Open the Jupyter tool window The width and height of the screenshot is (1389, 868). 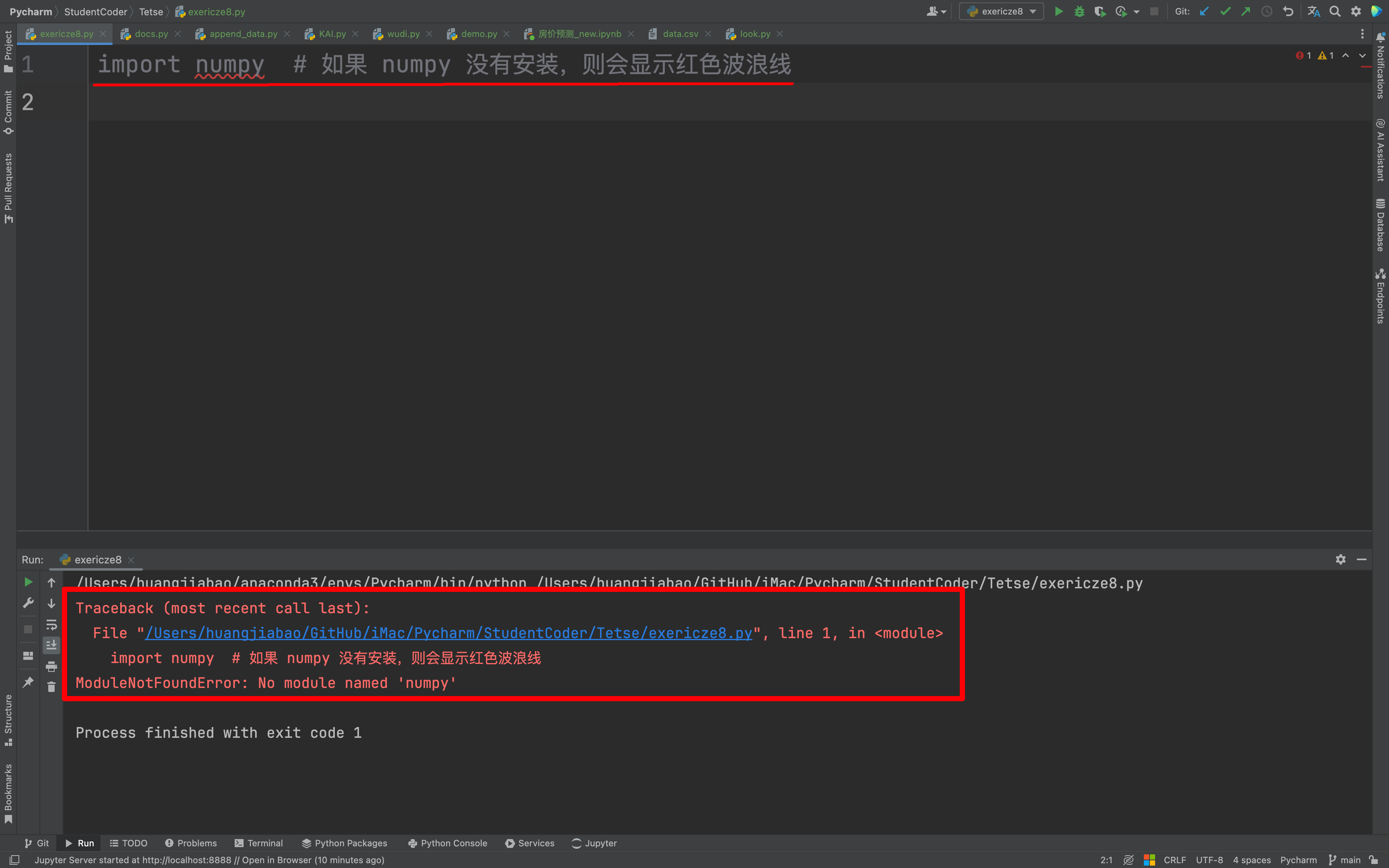pos(594,843)
